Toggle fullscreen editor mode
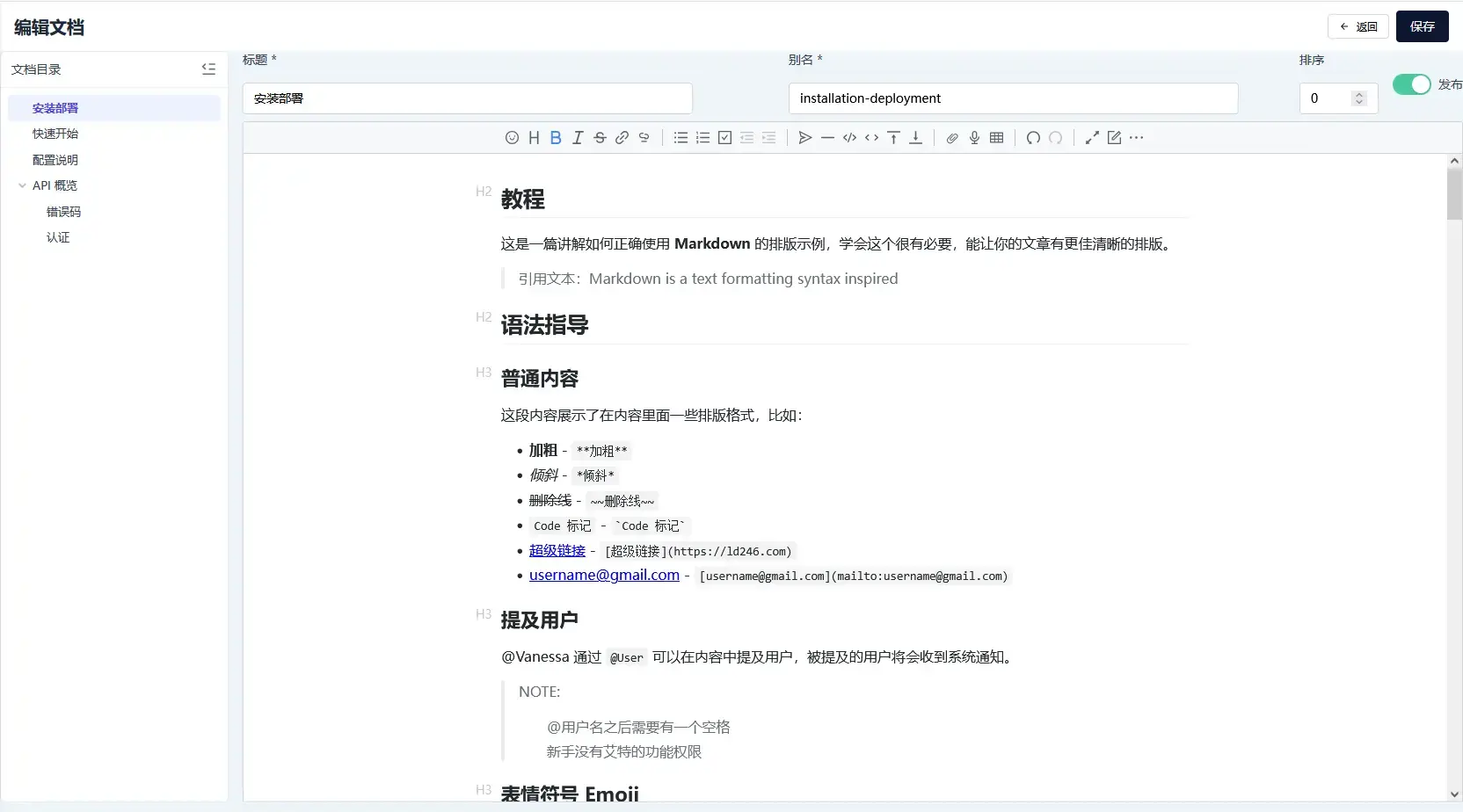 click(x=1092, y=137)
